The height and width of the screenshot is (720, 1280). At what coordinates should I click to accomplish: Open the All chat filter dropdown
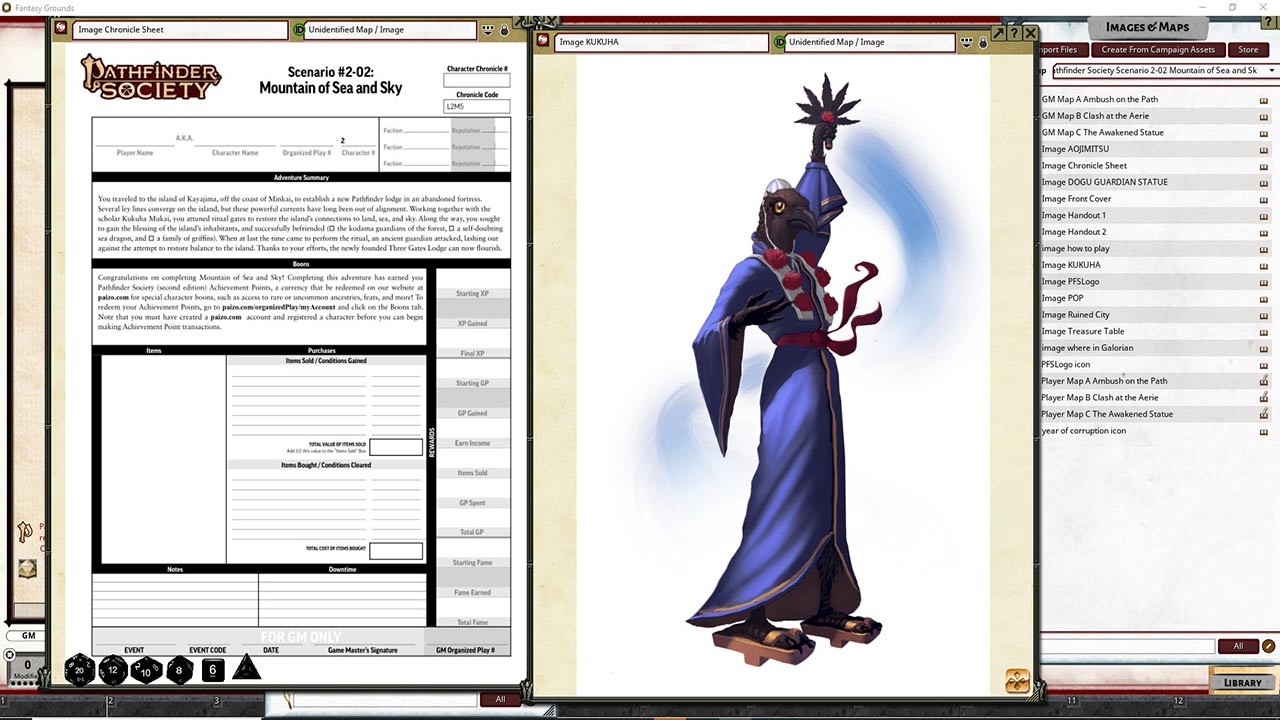point(499,699)
